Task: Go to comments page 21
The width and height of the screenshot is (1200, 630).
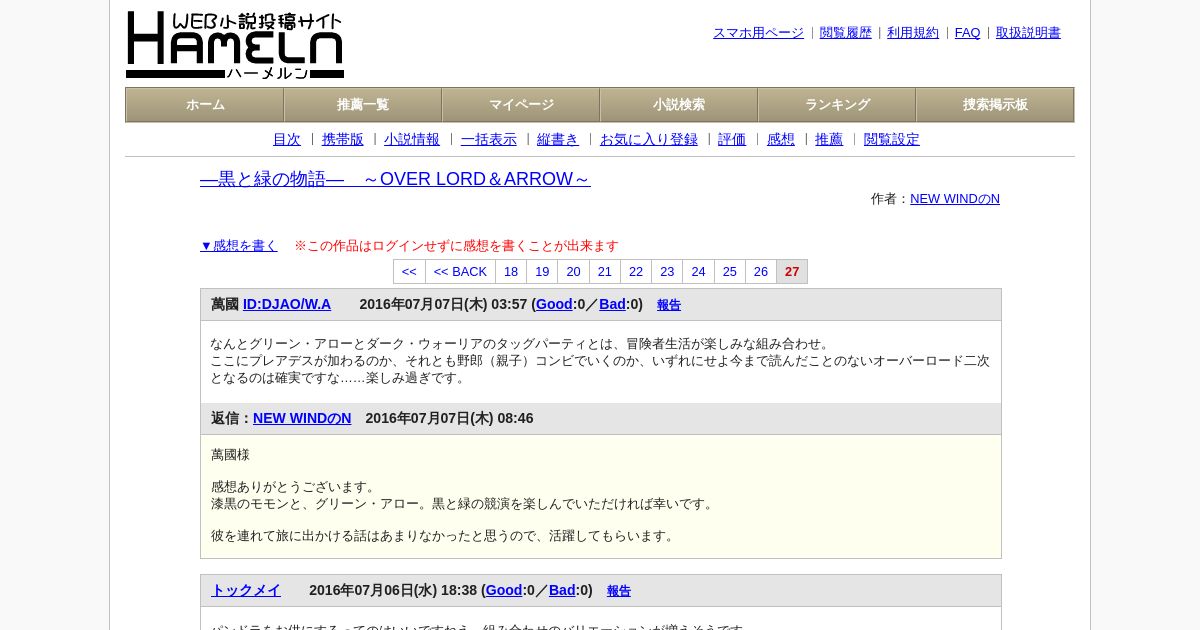Action: (605, 272)
